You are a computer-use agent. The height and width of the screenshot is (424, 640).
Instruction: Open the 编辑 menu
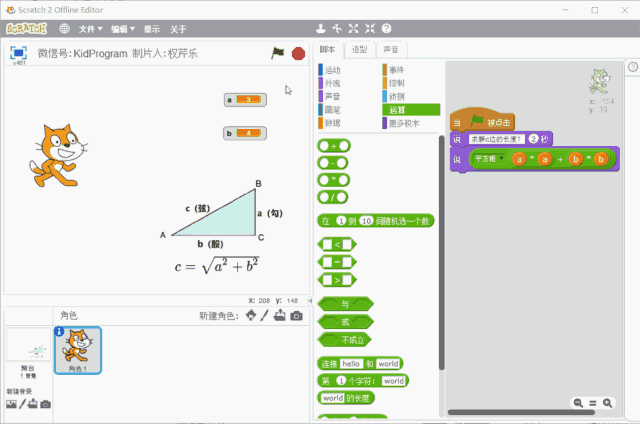pyautogui.click(x=123, y=28)
